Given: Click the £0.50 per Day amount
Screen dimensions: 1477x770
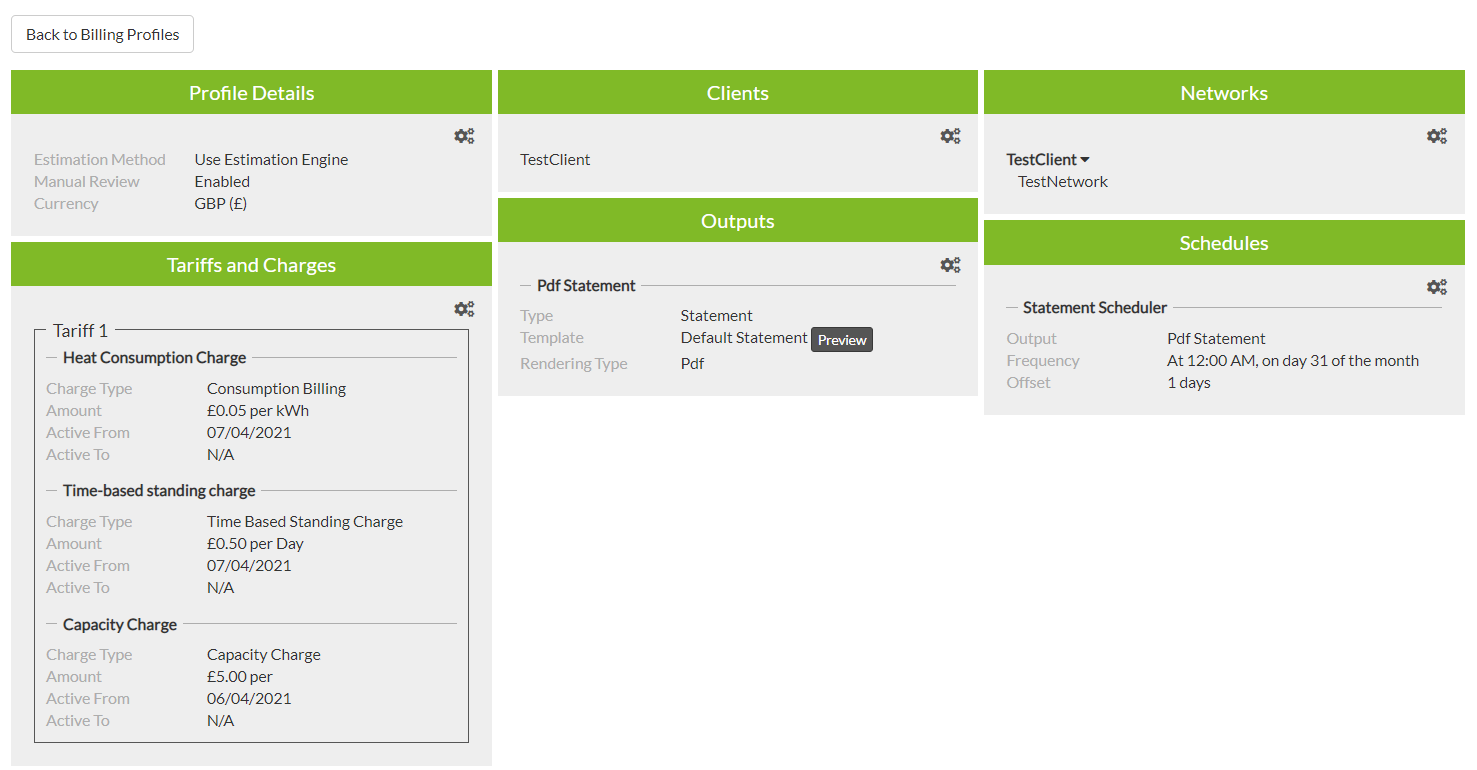Looking at the screenshot, I should click(x=255, y=543).
